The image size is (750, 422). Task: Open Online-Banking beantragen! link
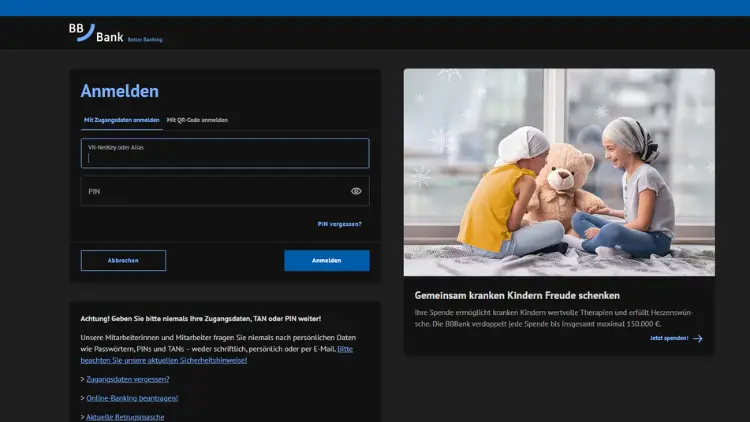click(x=132, y=398)
